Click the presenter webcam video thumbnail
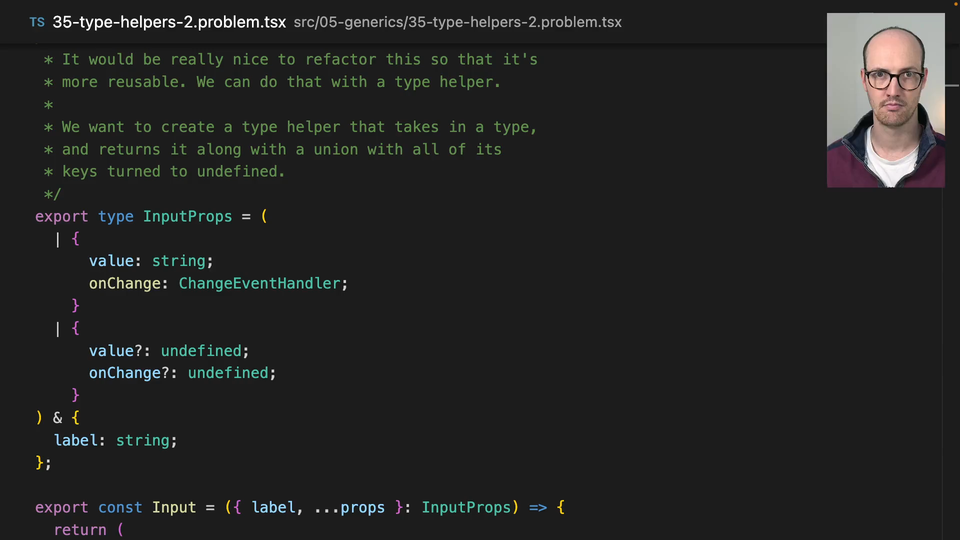 tap(885, 100)
